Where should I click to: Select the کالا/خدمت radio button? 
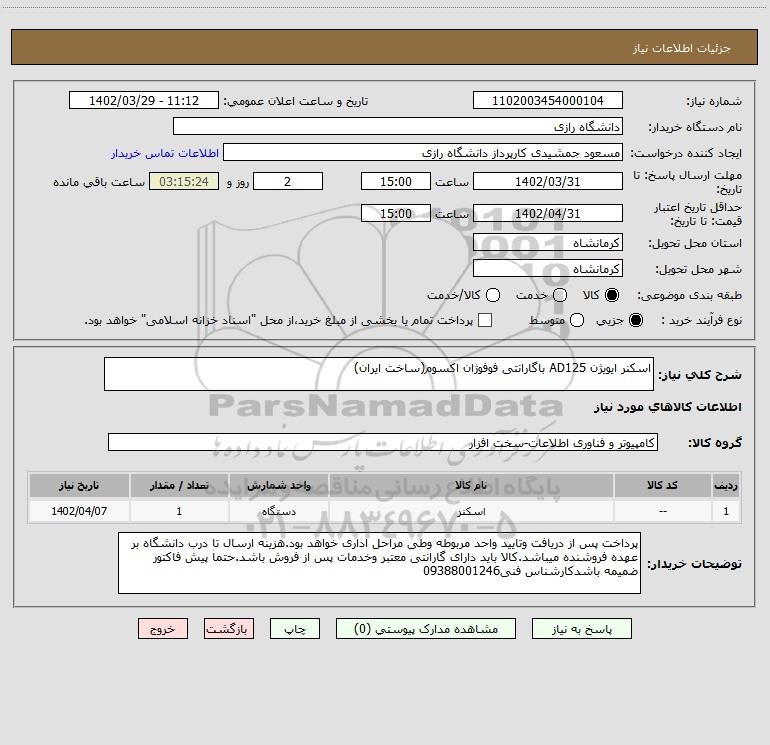pyautogui.click(x=493, y=295)
